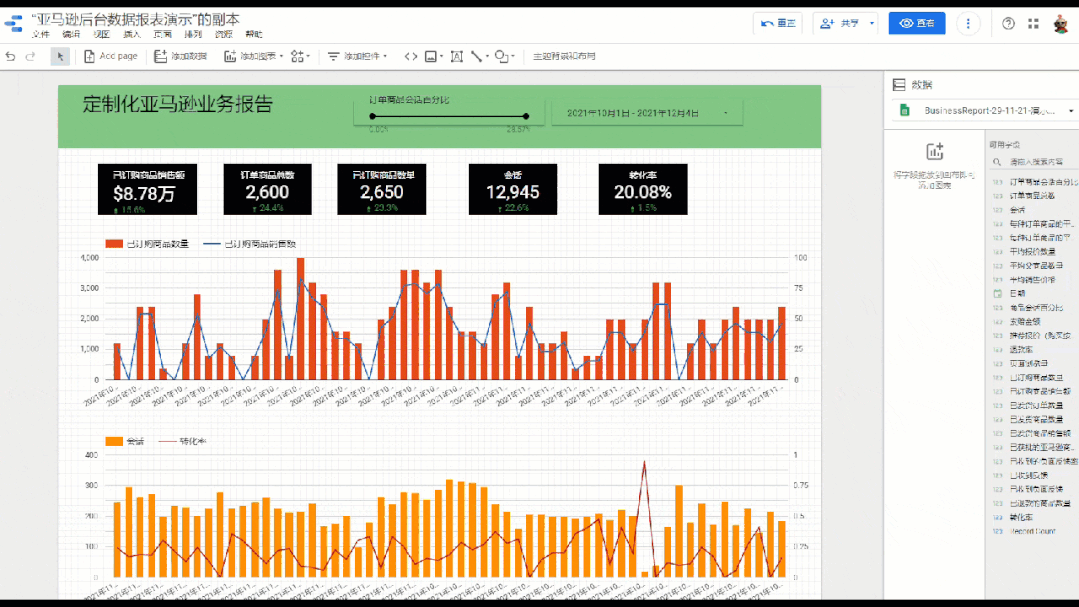Expand the 添加控件 (add control) dropdown

[359, 56]
